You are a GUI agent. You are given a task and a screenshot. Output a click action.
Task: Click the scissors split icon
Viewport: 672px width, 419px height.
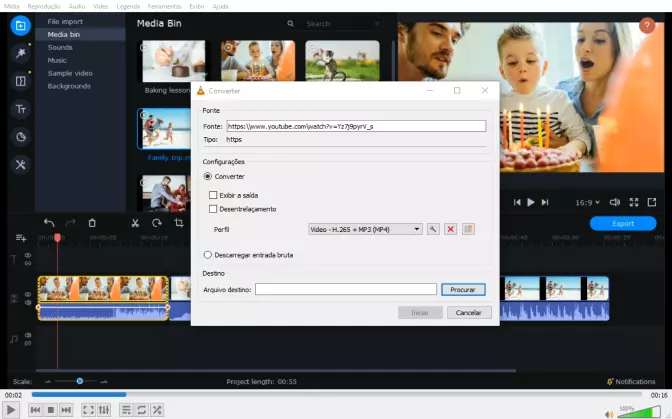135,223
